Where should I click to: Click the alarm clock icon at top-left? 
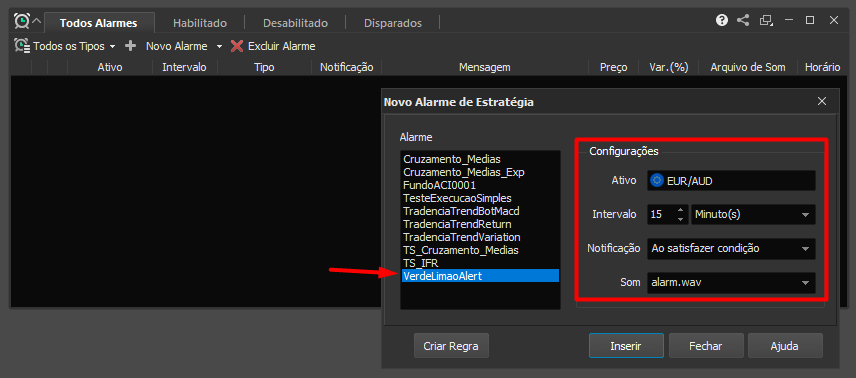(21, 22)
